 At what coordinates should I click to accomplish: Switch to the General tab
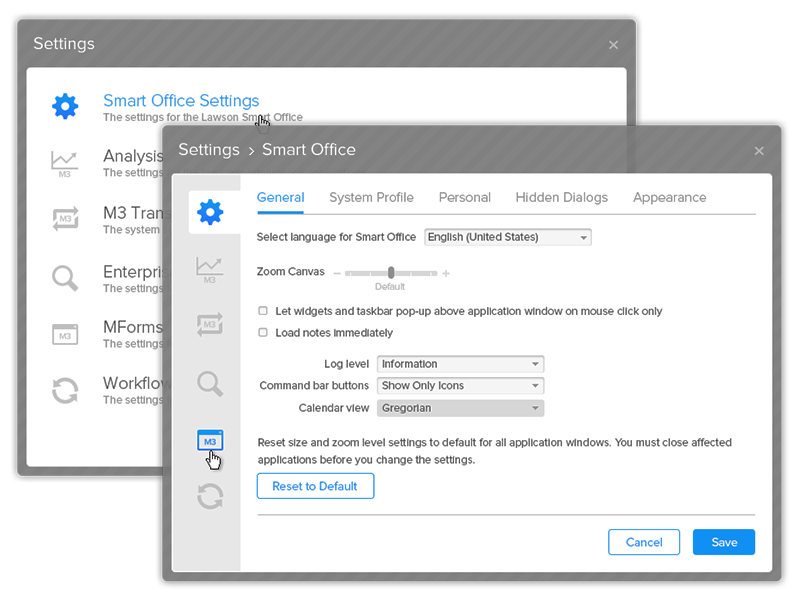pyautogui.click(x=281, y=197)
